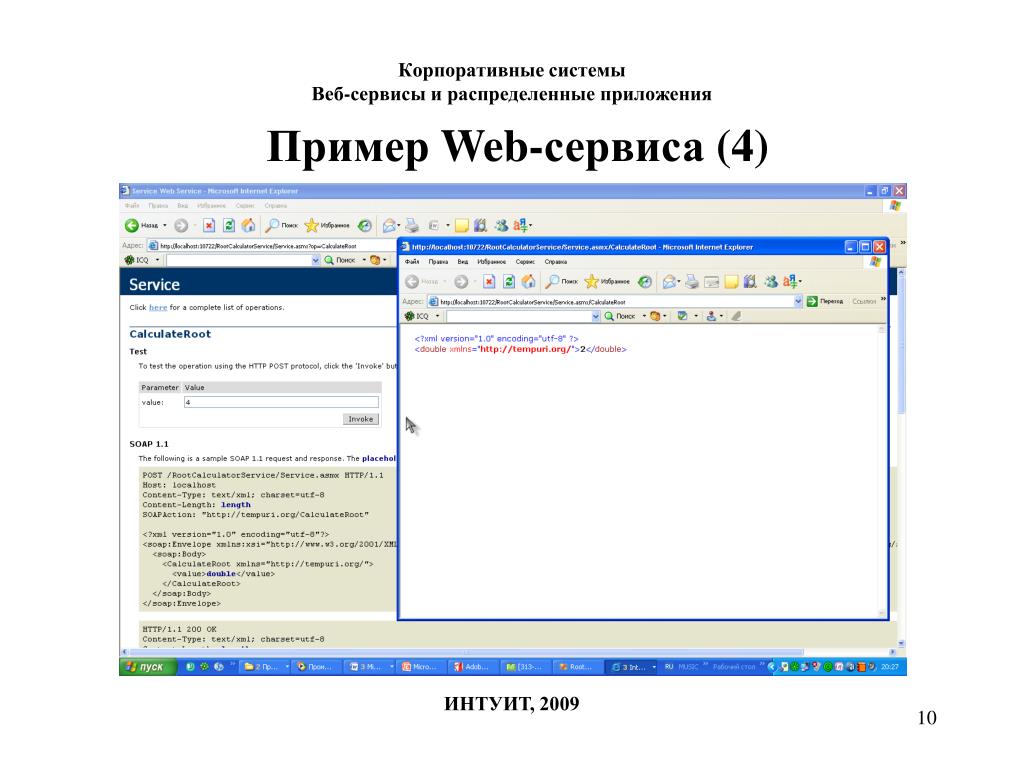Open Mail dropdown arrow in CalculateRoot toolbar
Image resolution: width=1024 pixels, height=768 pixels.
pos(679,281)
